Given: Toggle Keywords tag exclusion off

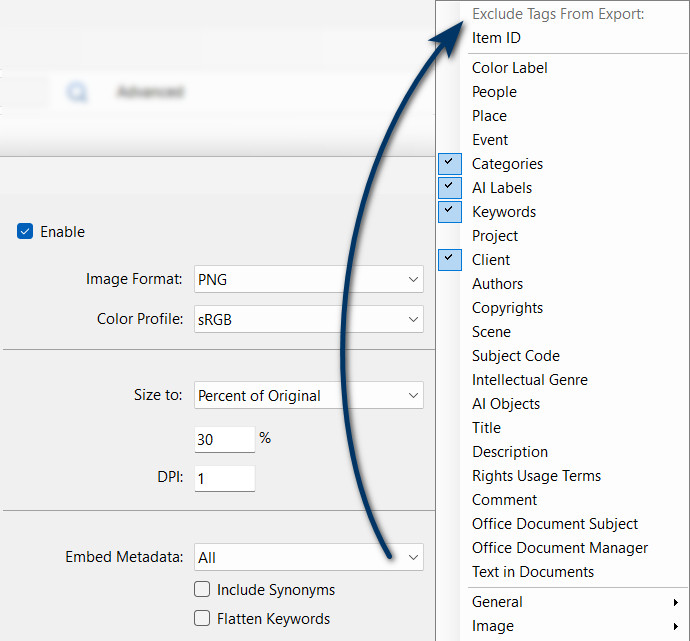Looking at the screenshot, I should [x=503, y=212].
